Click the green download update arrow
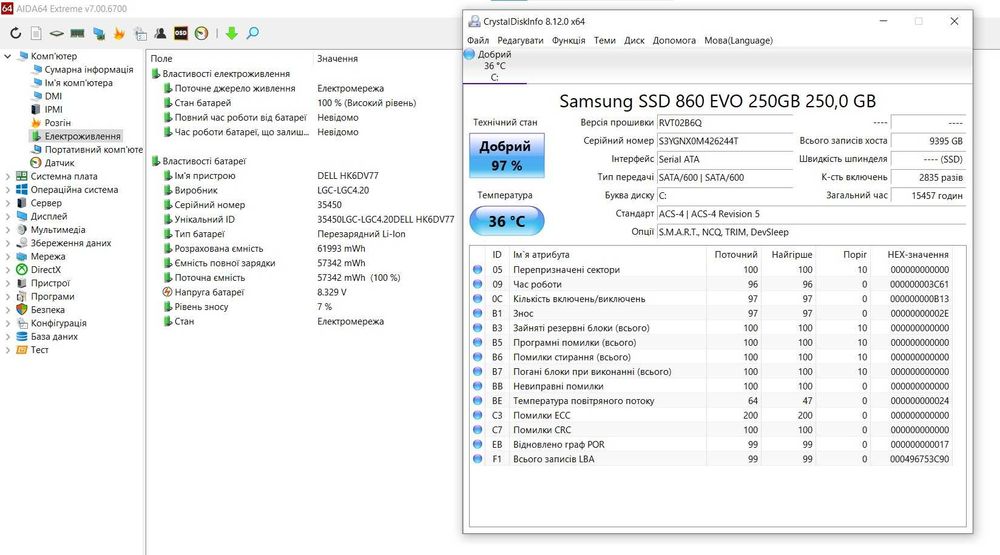 pyautogui.click(x=232, y=33)
